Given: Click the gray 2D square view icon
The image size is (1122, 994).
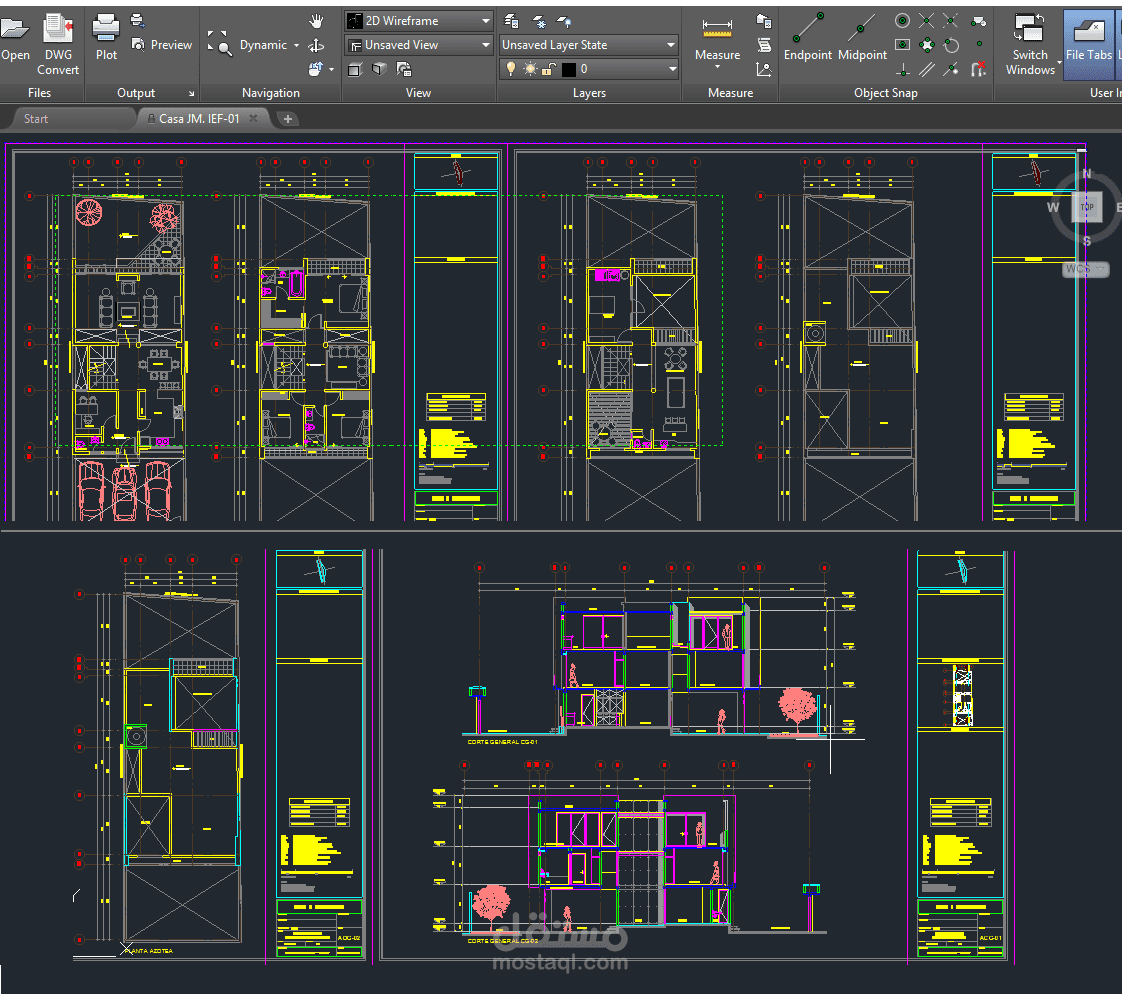Looking at the screenshot, I should (x=355, y=69).
